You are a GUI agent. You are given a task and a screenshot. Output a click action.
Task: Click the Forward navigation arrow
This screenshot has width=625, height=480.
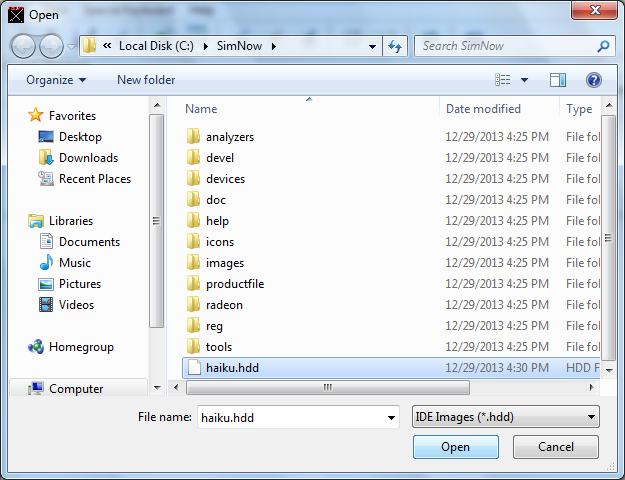pos(51,46)
